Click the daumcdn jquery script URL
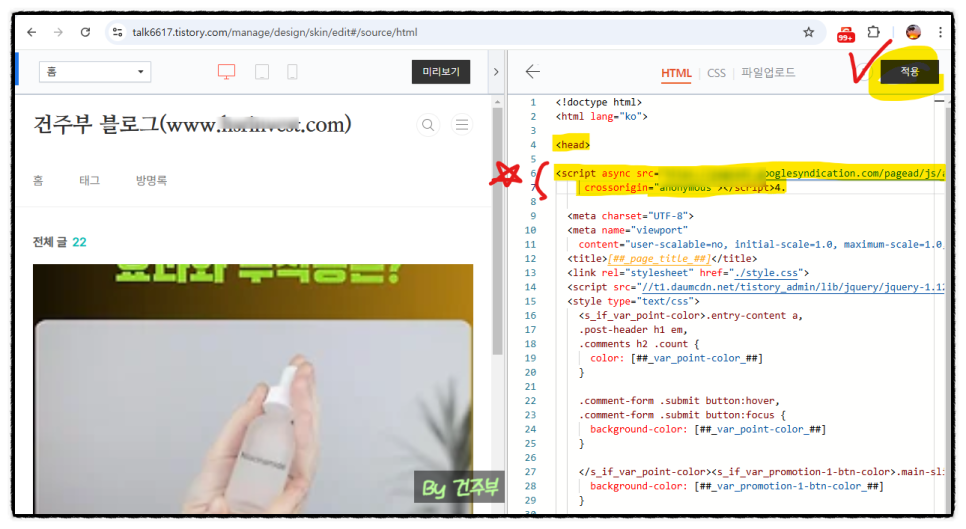The height and width of the screenshot is (529, 966). click(794, 287)
